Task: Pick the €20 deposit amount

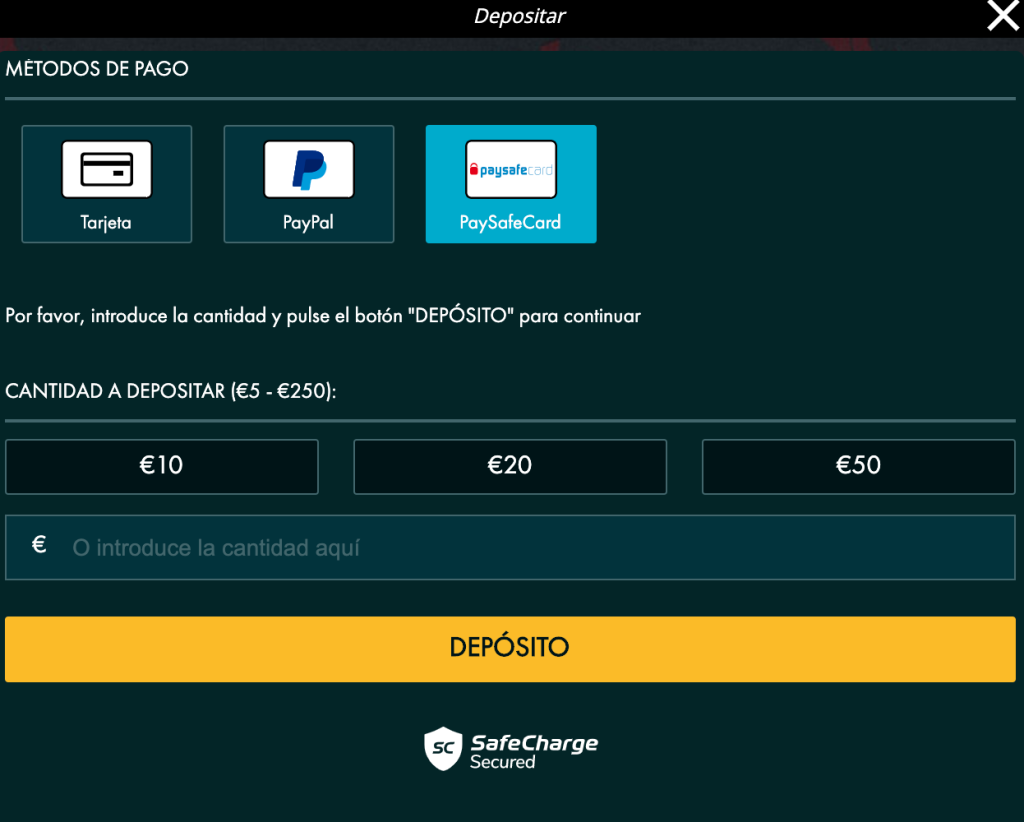Action: (x=510, y=467)
